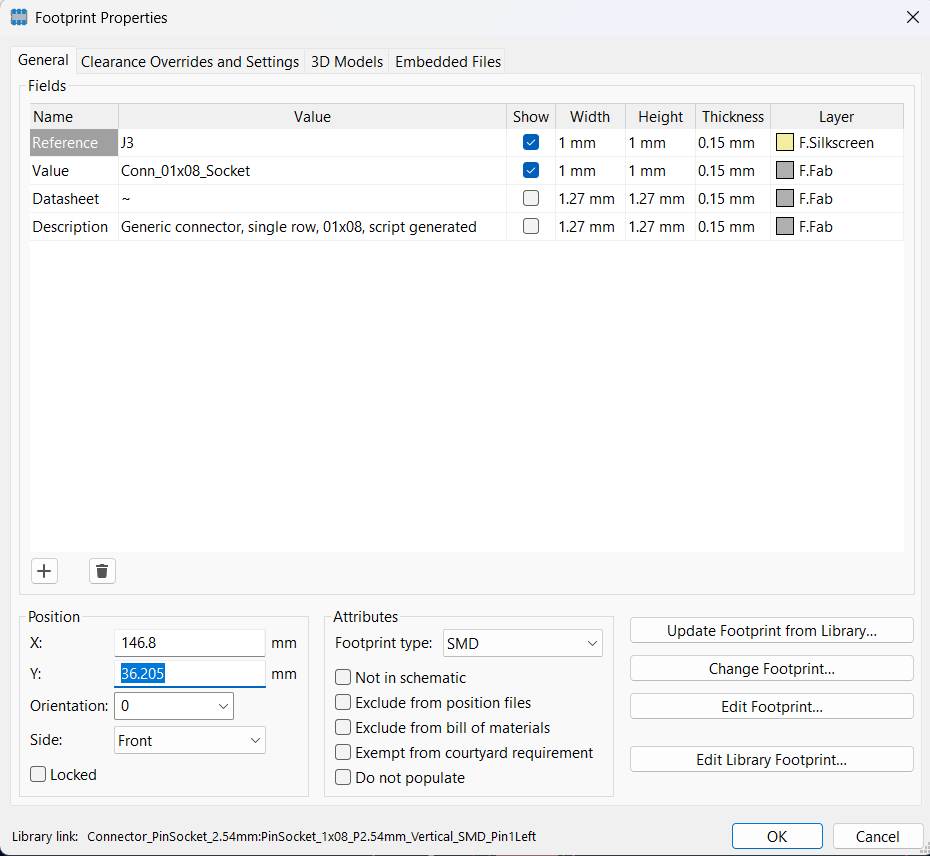The image size is (930, 856).
Task: Click the F.Silkscreen layer color swatch
Action: (785, 143)
